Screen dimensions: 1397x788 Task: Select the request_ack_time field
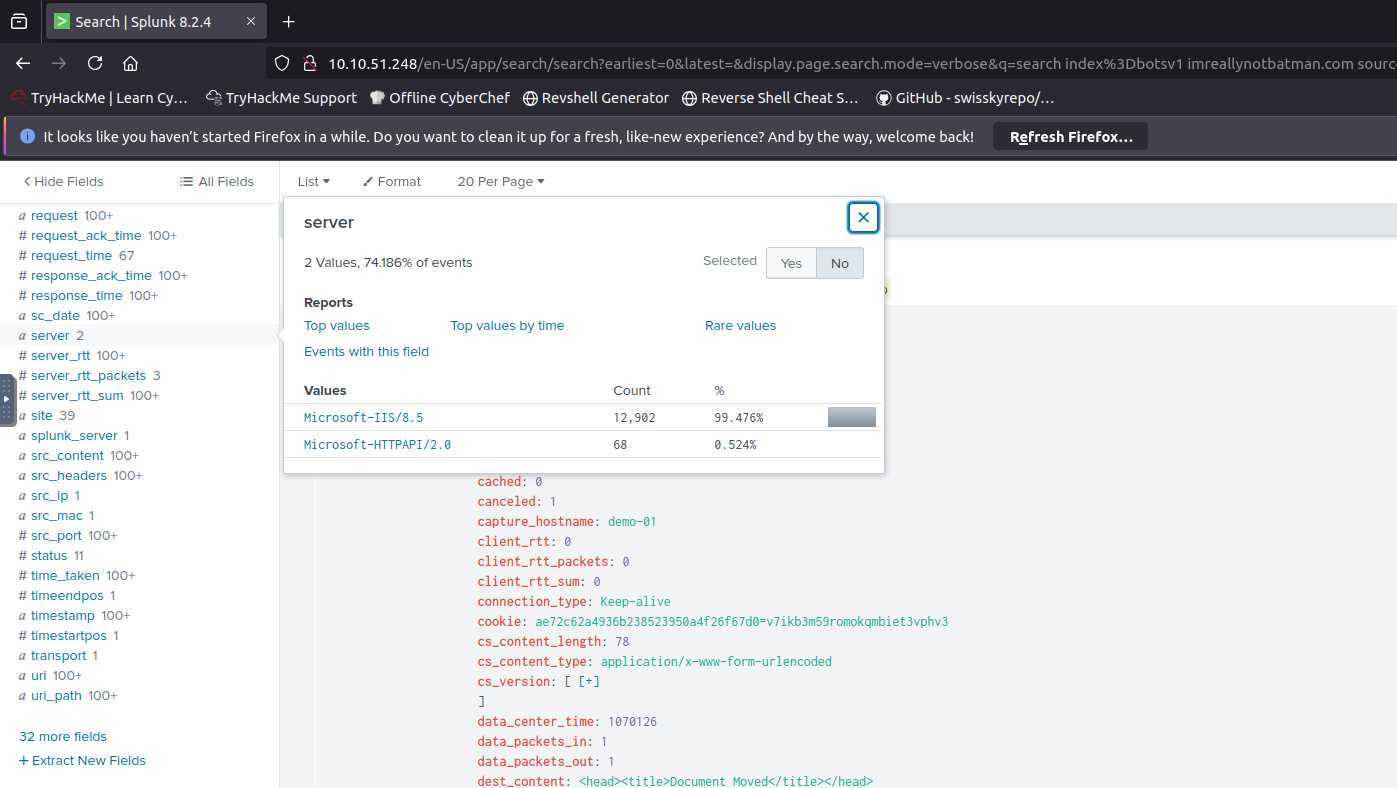pos(86,235)
